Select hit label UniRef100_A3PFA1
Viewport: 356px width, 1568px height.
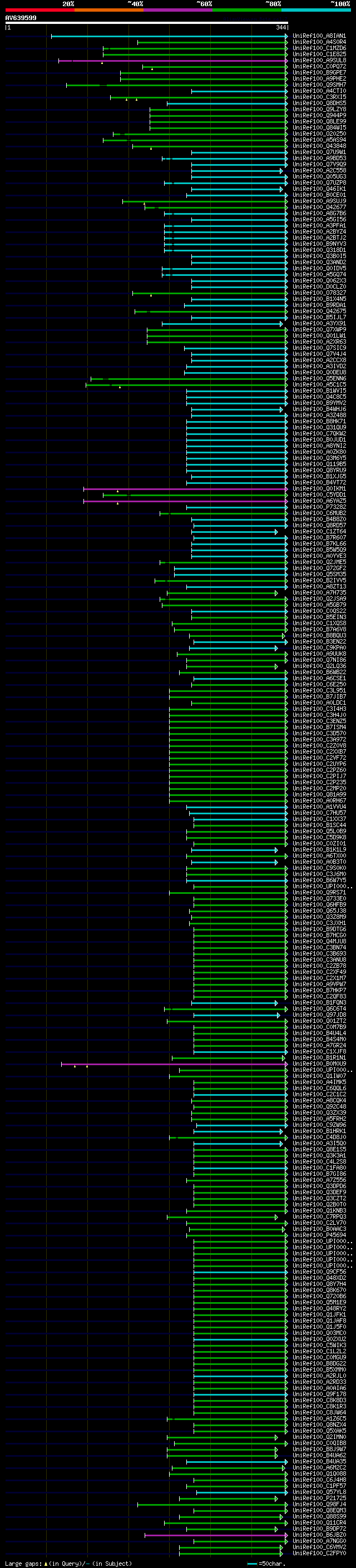coord(319,226)
